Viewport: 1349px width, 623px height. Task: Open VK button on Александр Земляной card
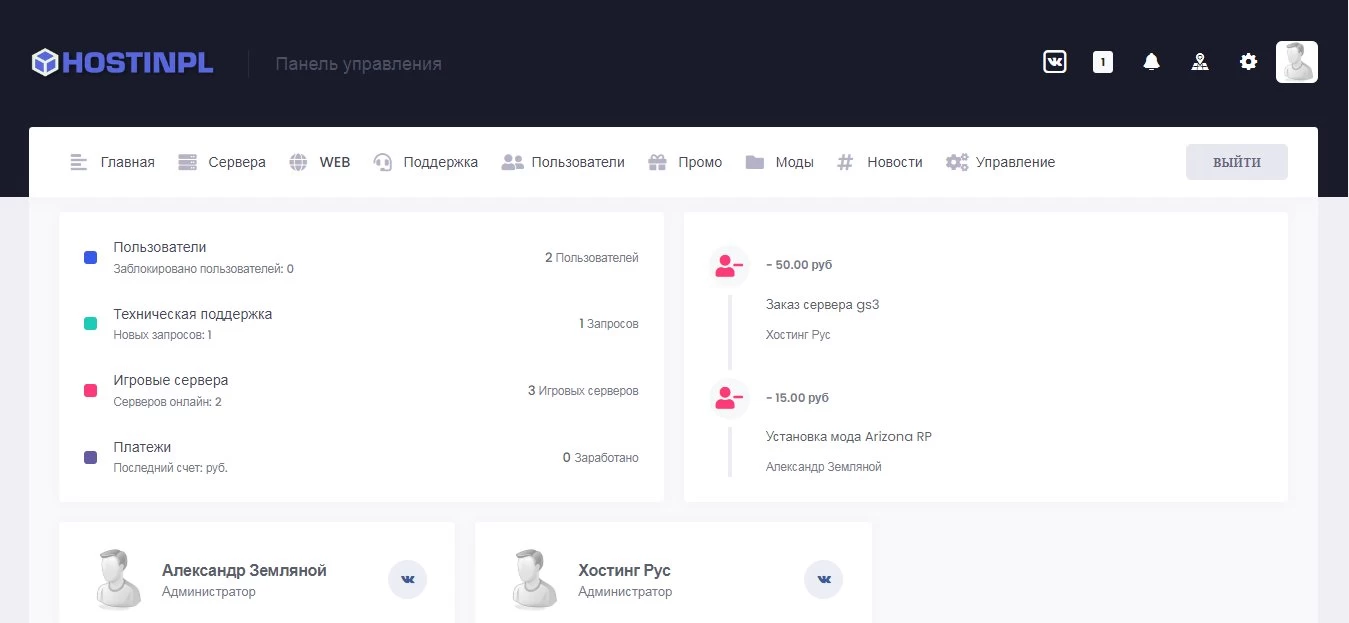click(408, 579)
